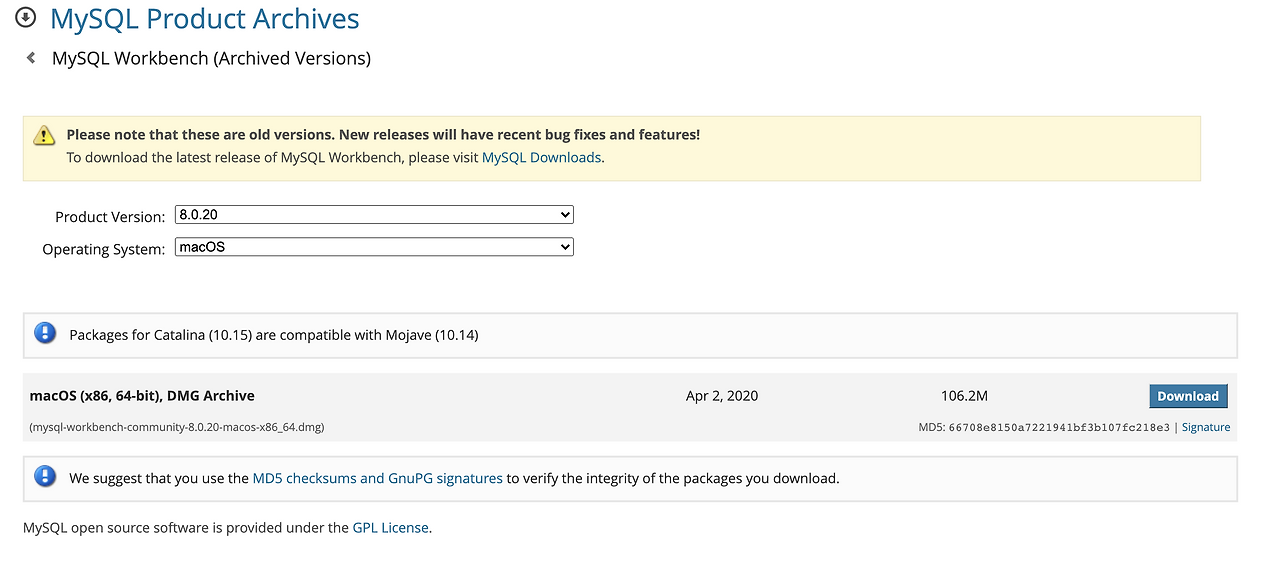This screenshot has width=1280, height=562.
Task: Click the dmg file name text
Action: pos(177,427)
